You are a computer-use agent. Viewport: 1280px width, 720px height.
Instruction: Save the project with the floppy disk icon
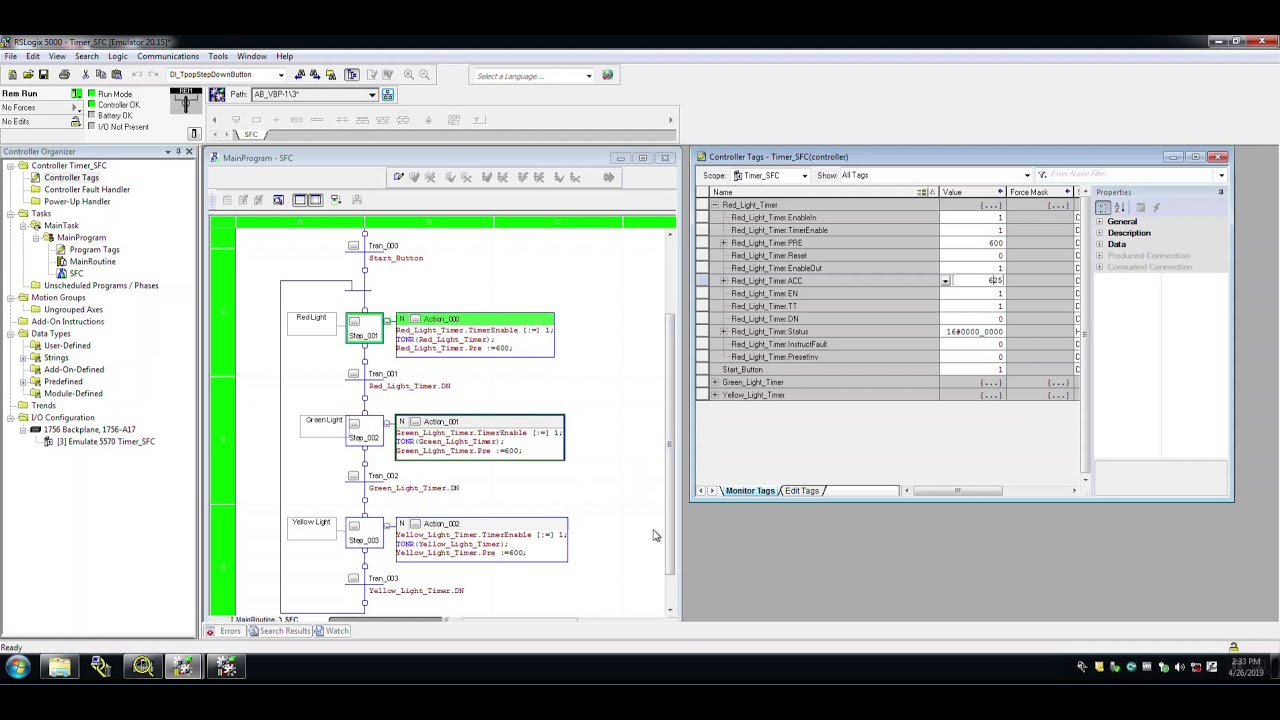click(x=43, y=75)
